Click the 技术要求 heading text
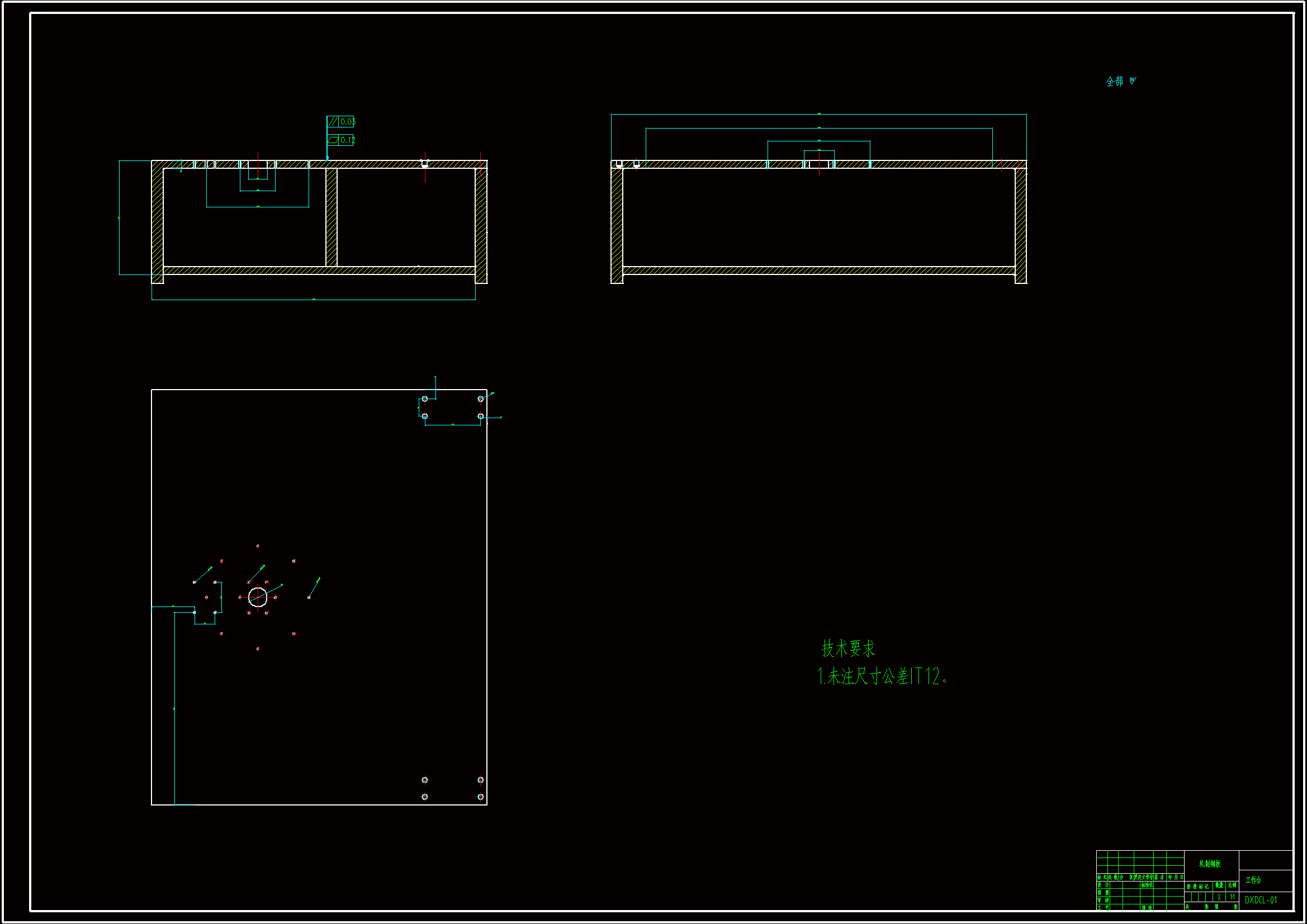Viewport: 1307px width, 924px height. (x=847, y=648)
